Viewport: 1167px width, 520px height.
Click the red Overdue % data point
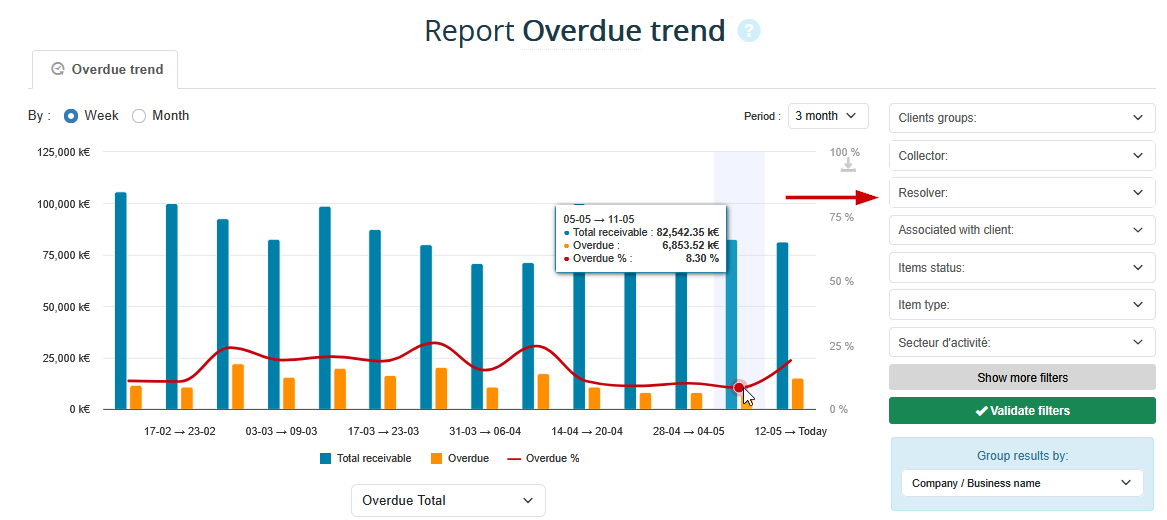pos(739,388)
